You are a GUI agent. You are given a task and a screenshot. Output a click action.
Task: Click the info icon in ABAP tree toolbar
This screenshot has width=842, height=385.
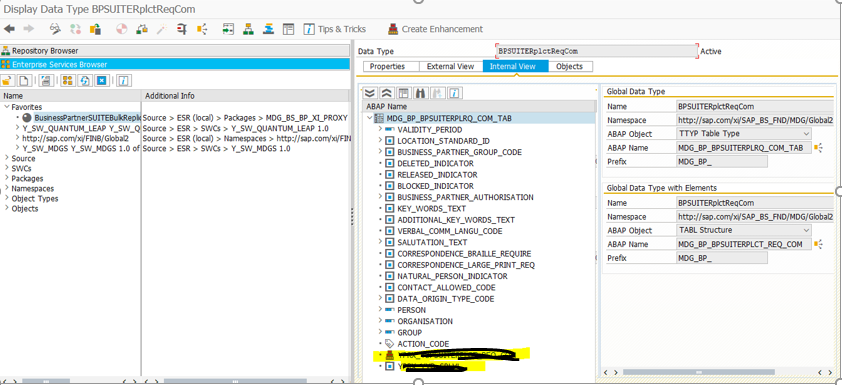(455, 93)
